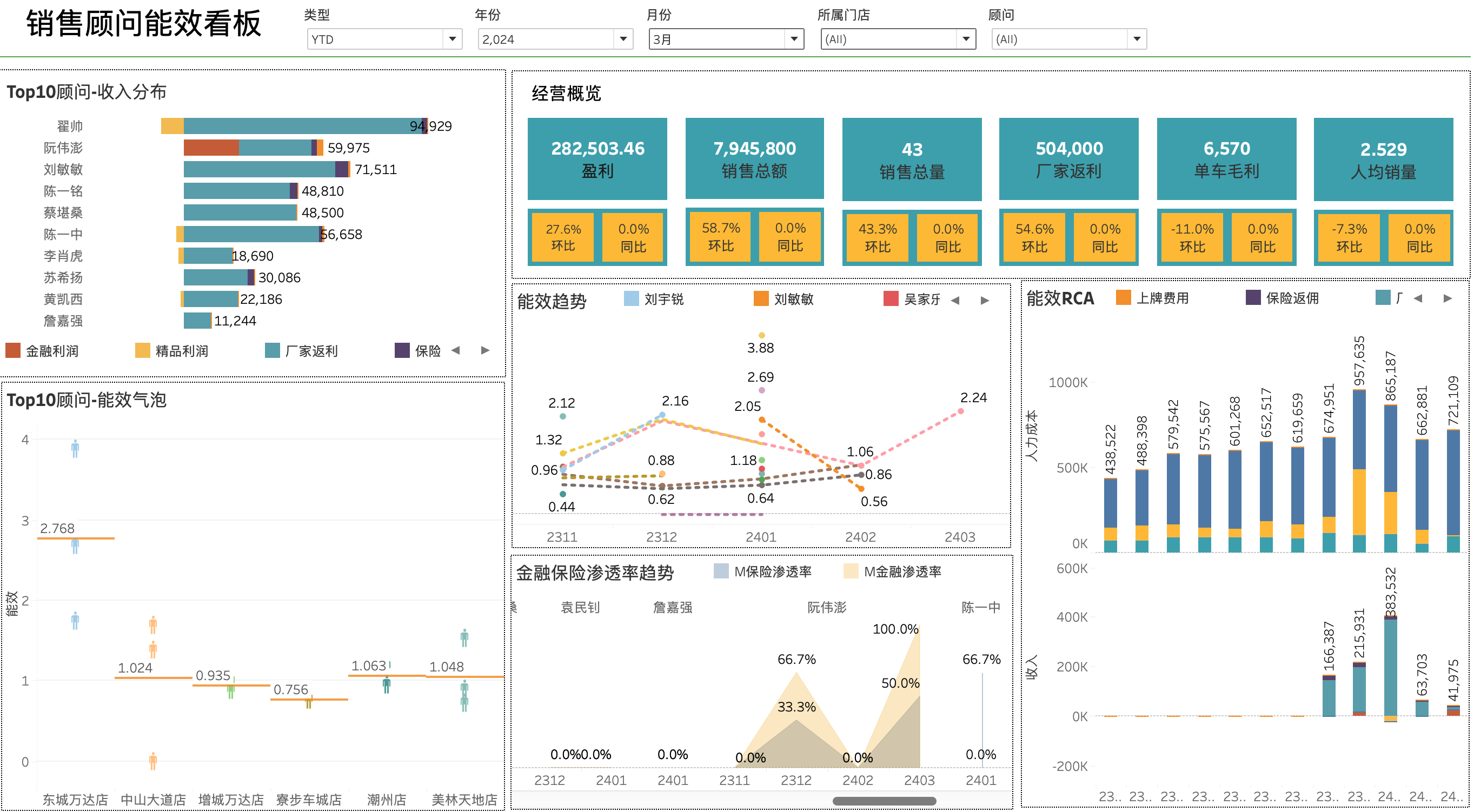Click the penetration chart horizontal scrollbar

(x=884, y=801)
